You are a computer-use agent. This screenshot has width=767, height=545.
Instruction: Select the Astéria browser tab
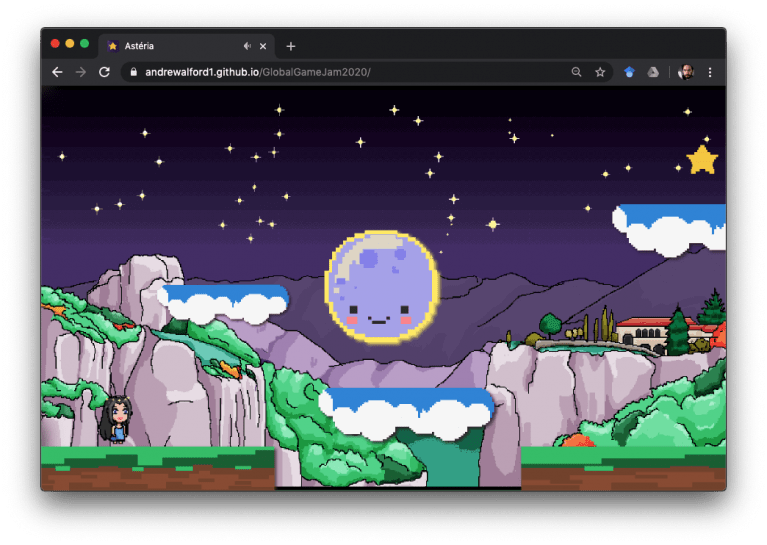coord(170,46)
